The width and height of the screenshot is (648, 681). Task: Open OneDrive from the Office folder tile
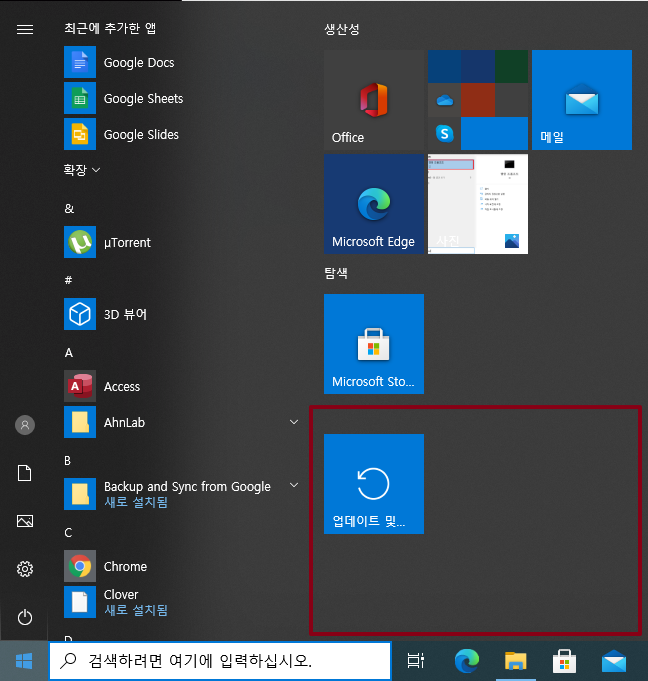[x=444, y=100]
